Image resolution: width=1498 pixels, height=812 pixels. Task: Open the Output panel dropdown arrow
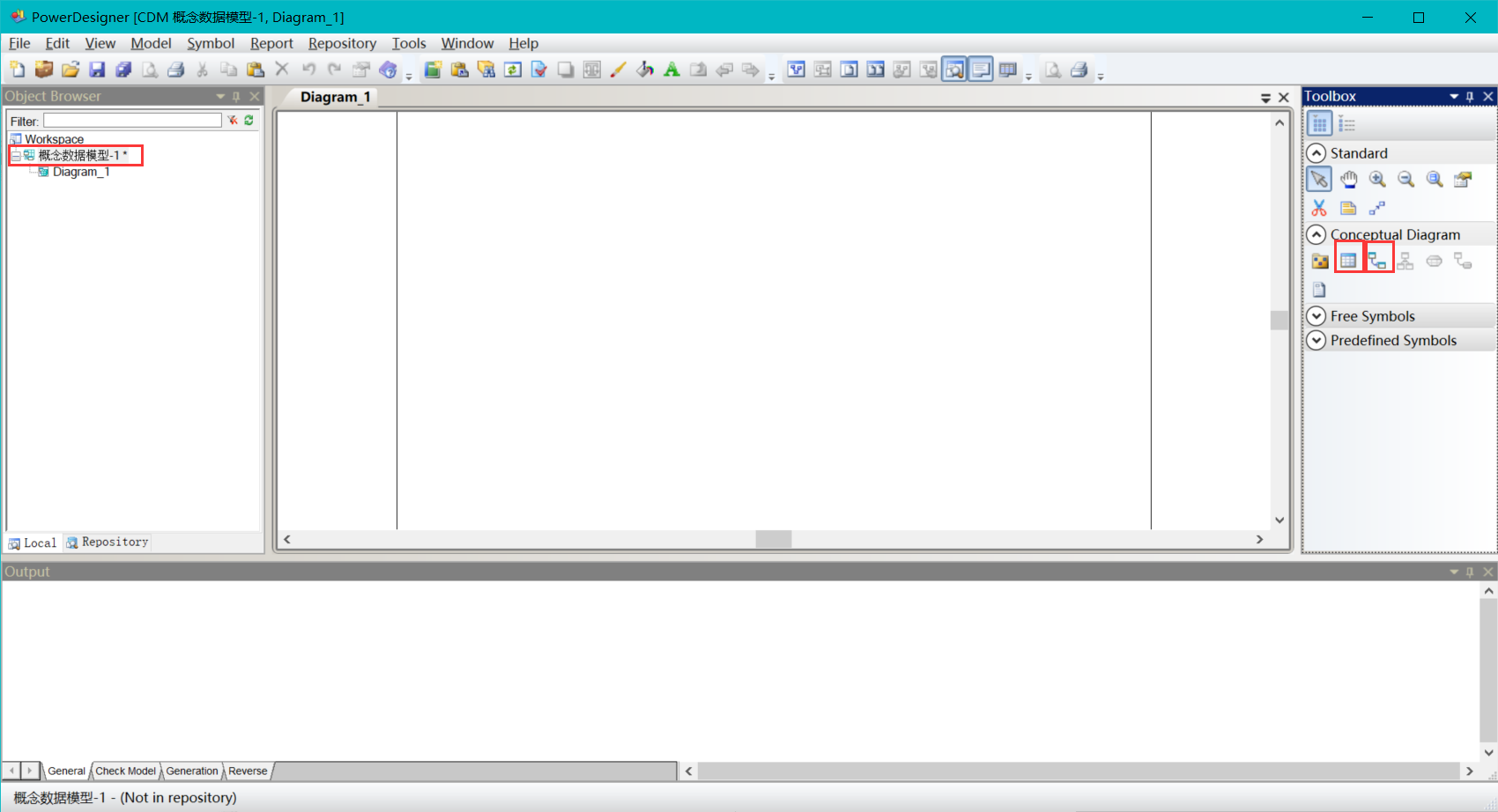pos(1454,572)
